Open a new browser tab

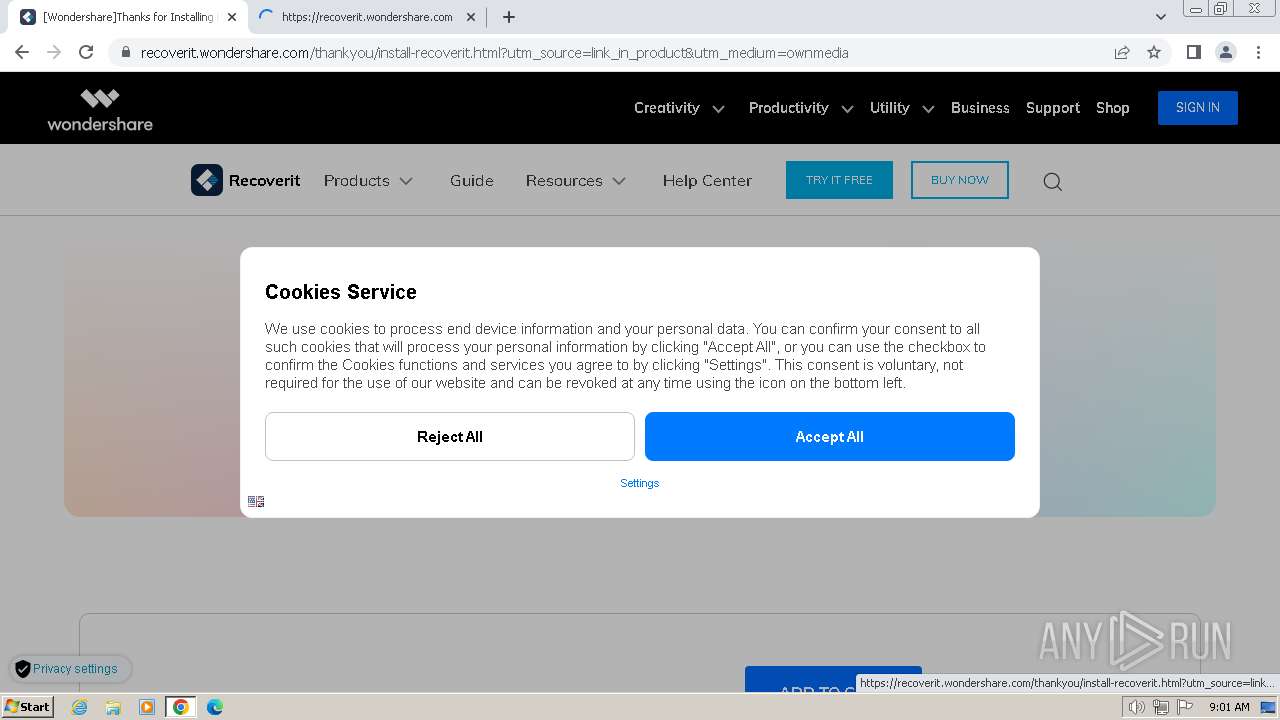(x=509, y=17)
